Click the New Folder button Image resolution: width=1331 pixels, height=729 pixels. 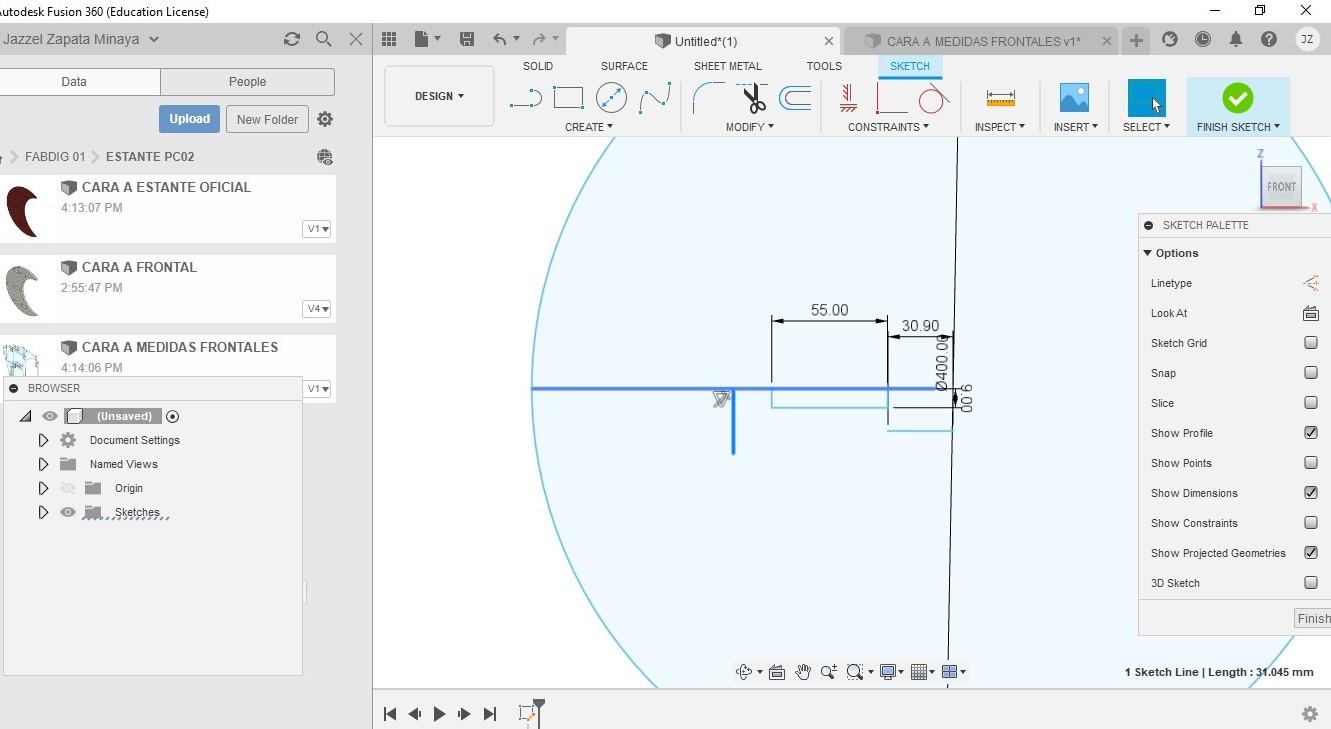point(267,119)
